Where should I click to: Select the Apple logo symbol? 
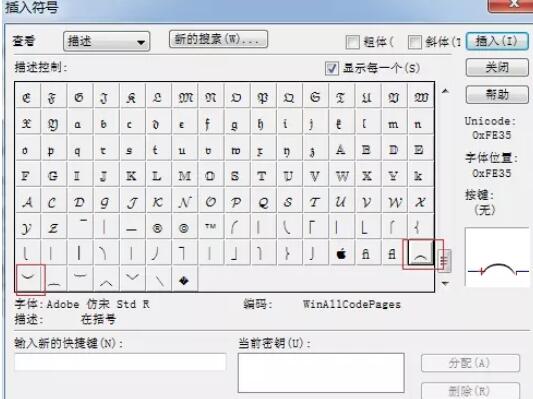[x=341, y=254]
